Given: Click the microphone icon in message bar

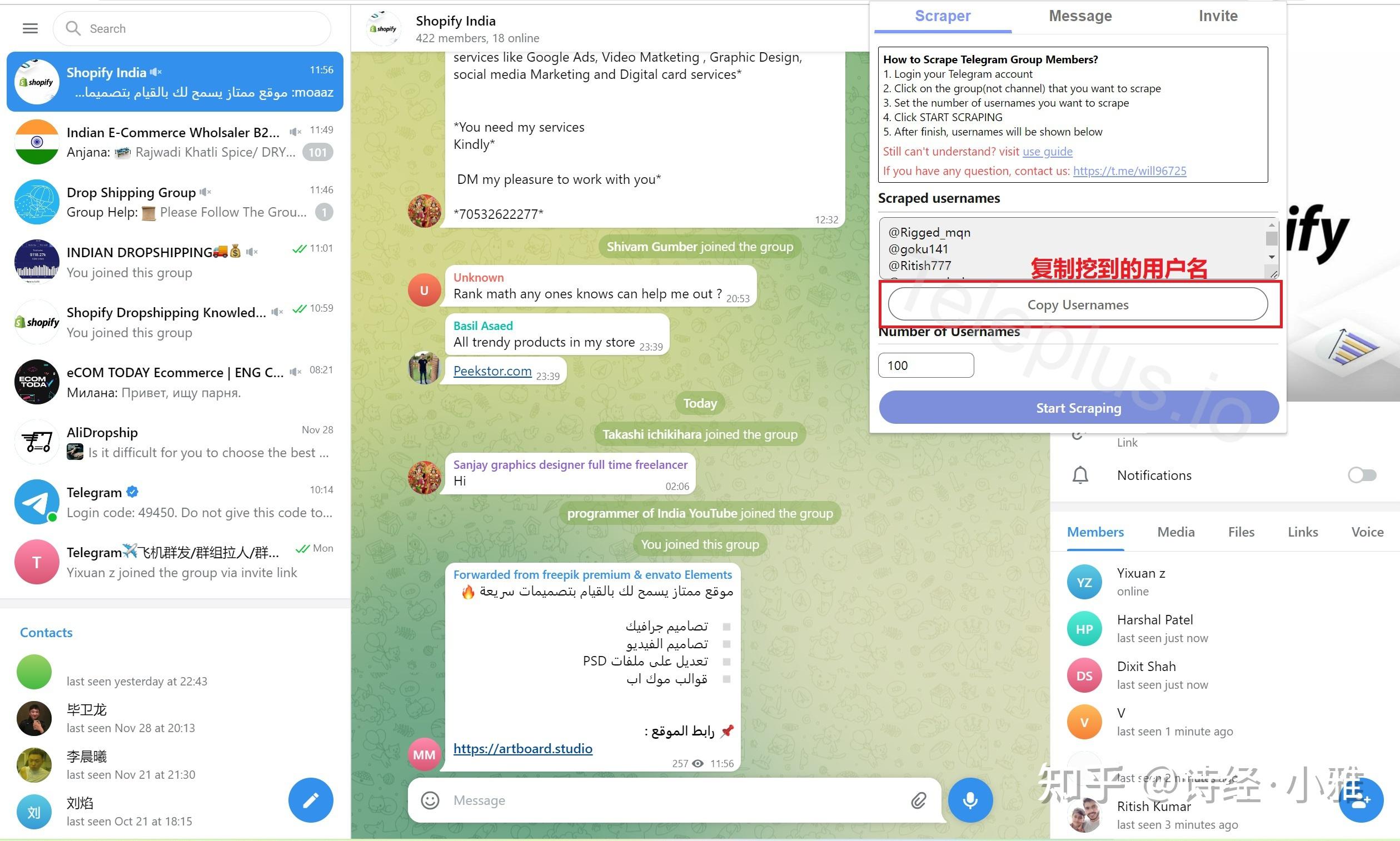Looking at the screenshot, I should (x=969, y=799).
